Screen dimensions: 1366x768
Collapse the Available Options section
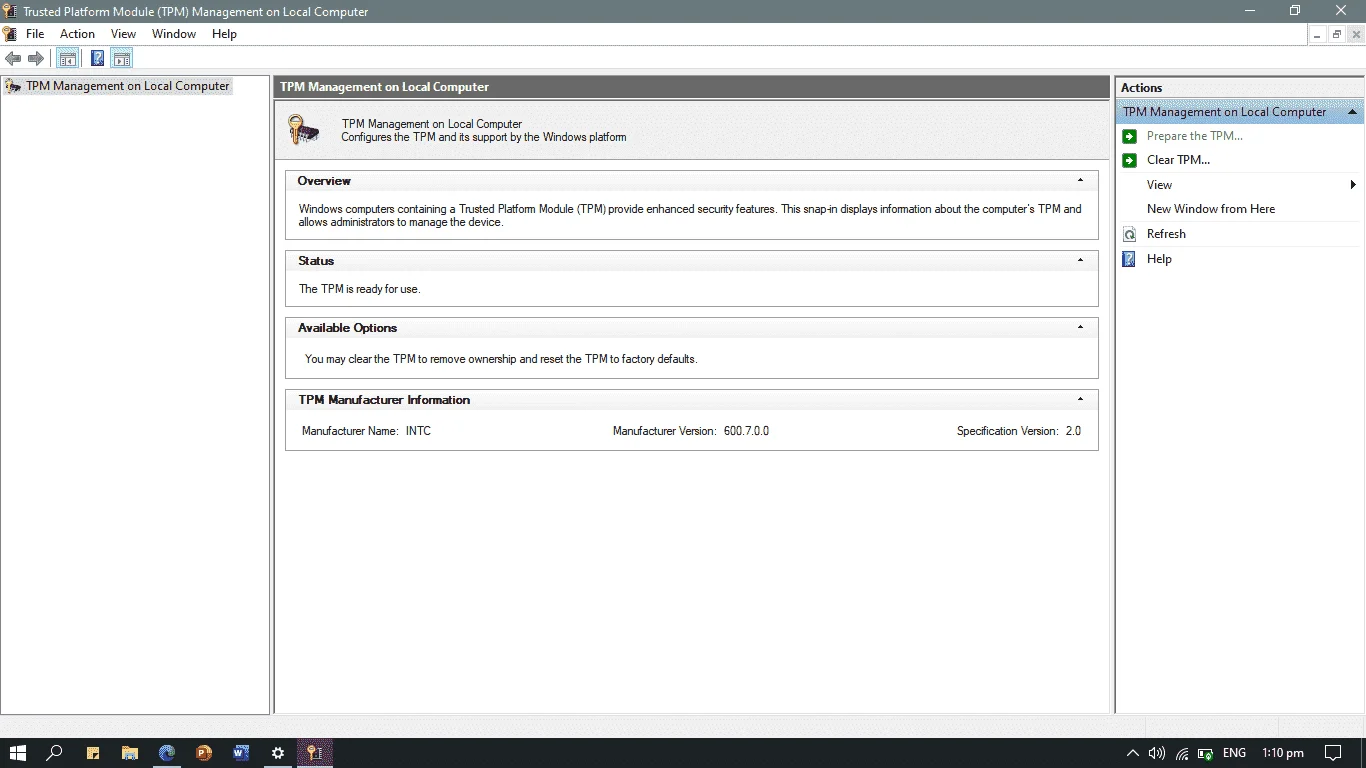[x=1080, y=327]
